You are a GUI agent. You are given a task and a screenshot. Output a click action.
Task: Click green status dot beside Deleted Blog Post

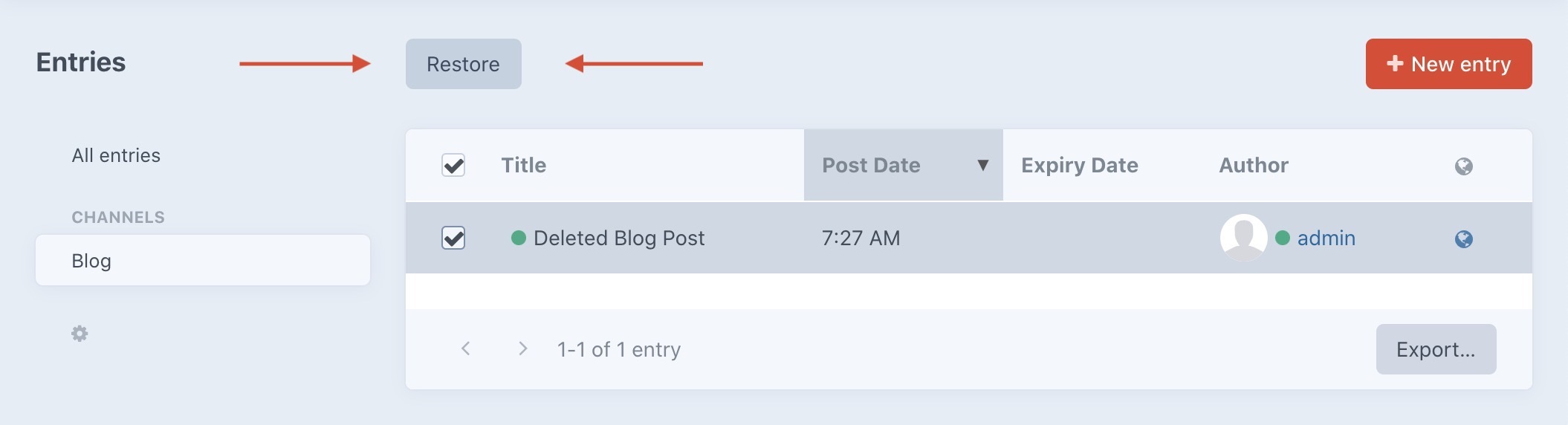(519, 238)
